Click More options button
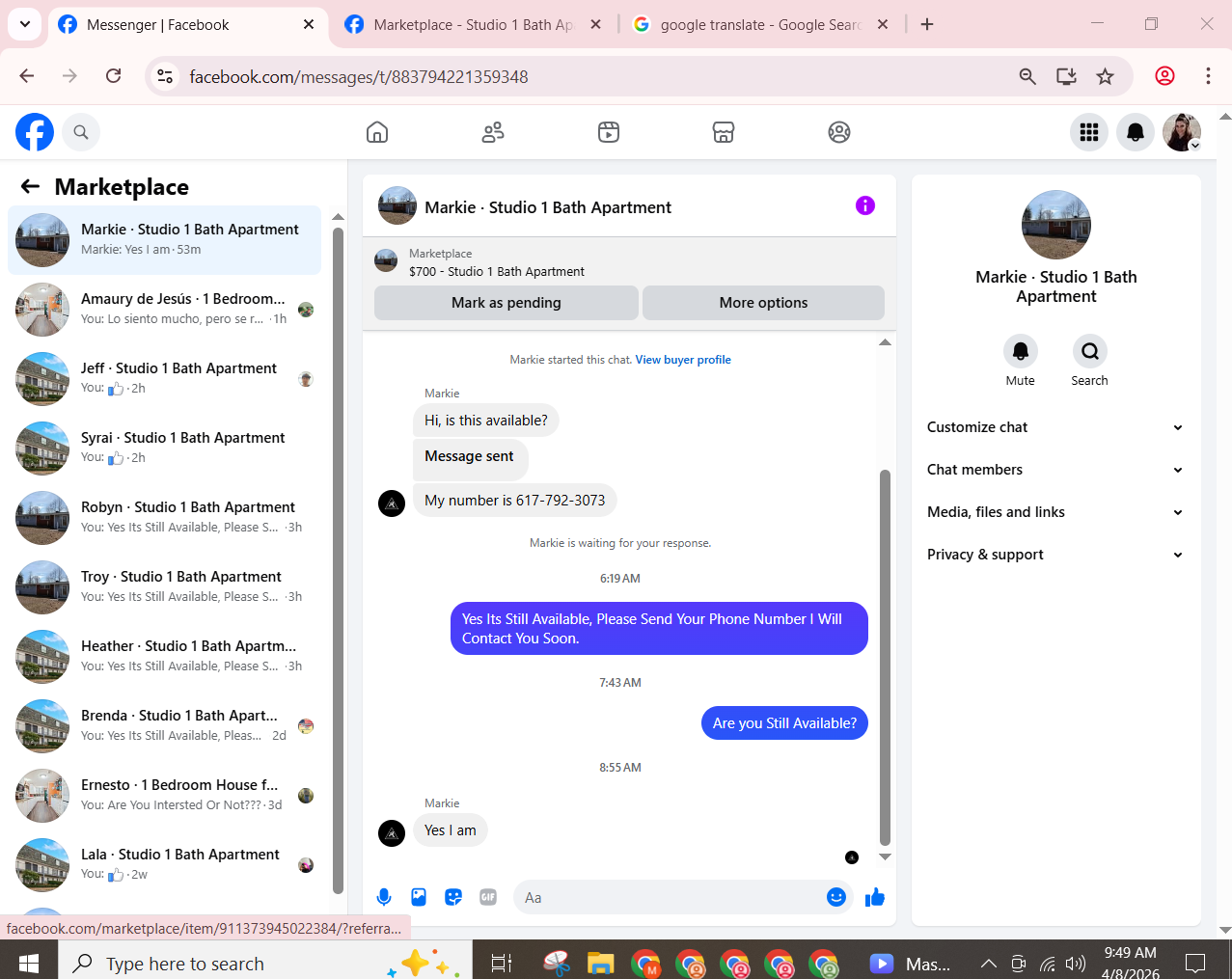 (763, 303)
